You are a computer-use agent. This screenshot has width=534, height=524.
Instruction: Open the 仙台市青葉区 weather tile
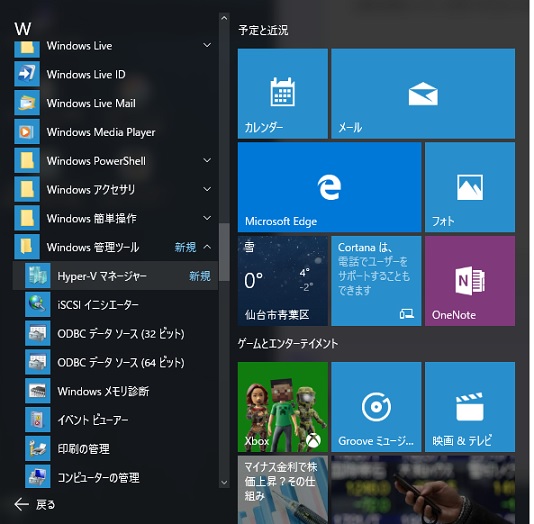click(283, 281)
